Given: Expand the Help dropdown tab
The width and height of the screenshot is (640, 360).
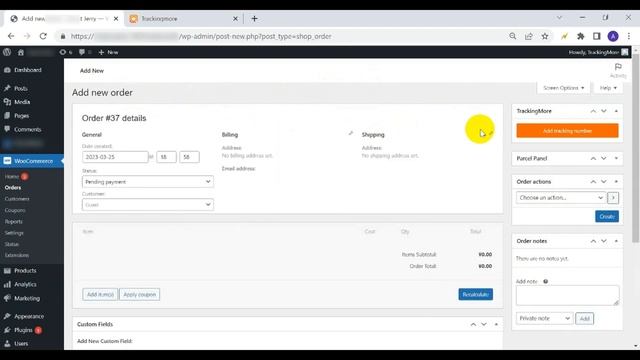Looking at the screenshot, I should 608,88.
